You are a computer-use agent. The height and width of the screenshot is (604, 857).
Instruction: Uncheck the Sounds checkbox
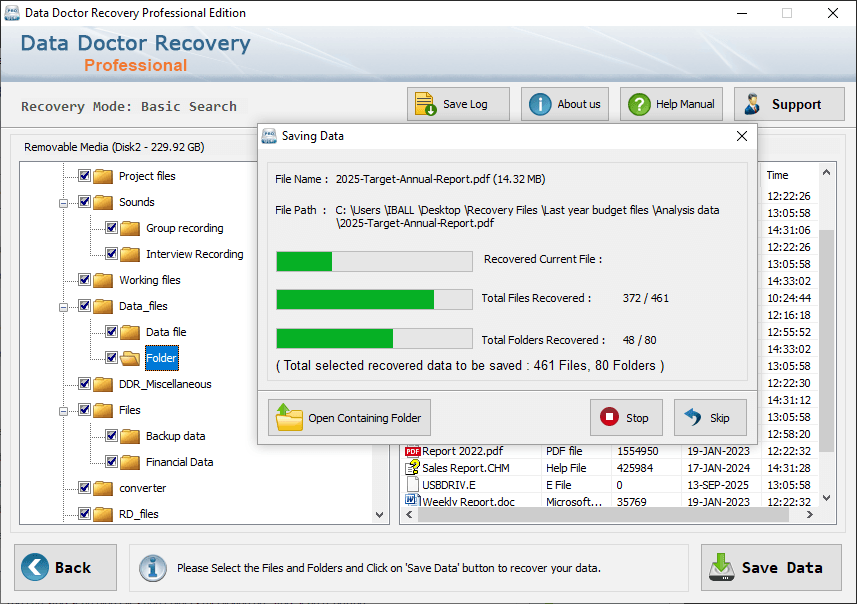pos(84,202)
